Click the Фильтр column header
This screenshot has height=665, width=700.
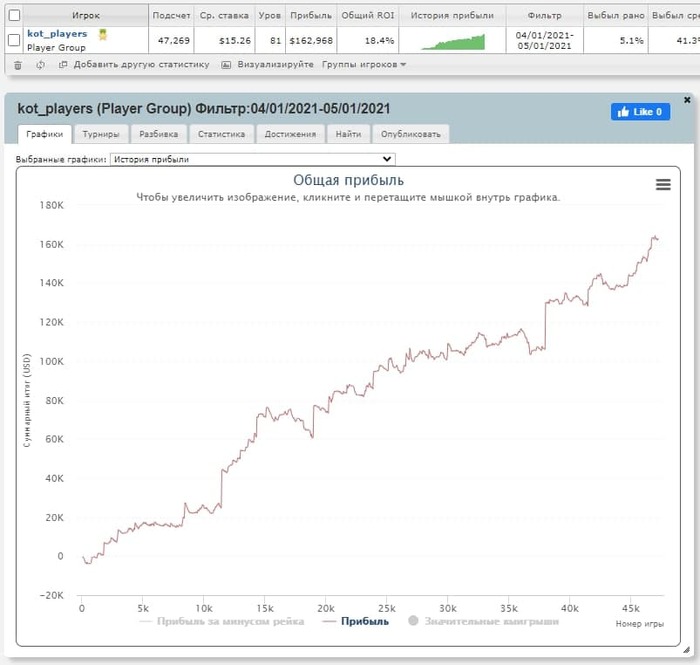click(x=545, y=16)
